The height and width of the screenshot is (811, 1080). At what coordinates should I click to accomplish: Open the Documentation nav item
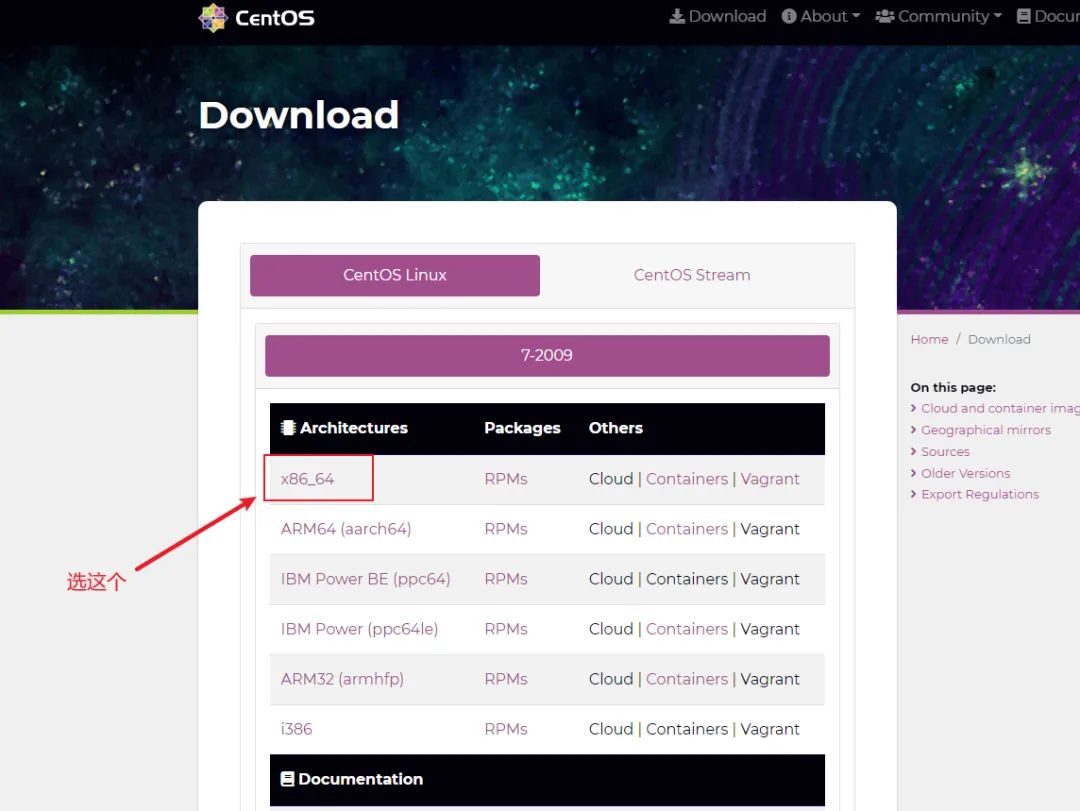pos(1048,17)
